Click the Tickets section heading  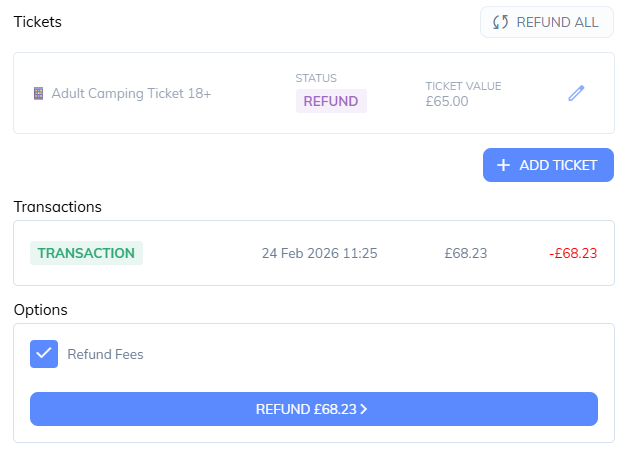[38, 22]
